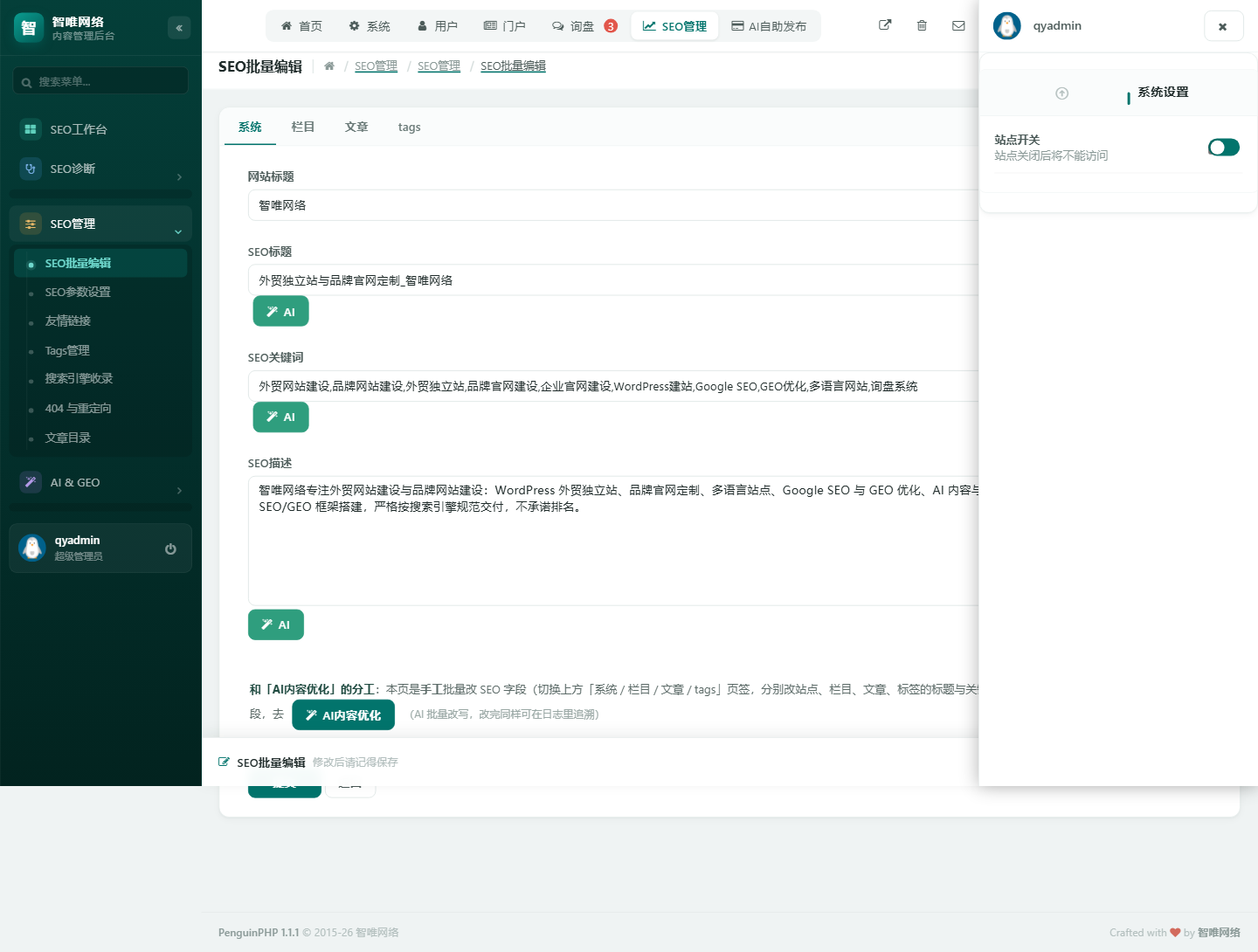Click the AI button under SEO标题
This screenshot has height=952, width=1258.
click(x=280, y=312)
